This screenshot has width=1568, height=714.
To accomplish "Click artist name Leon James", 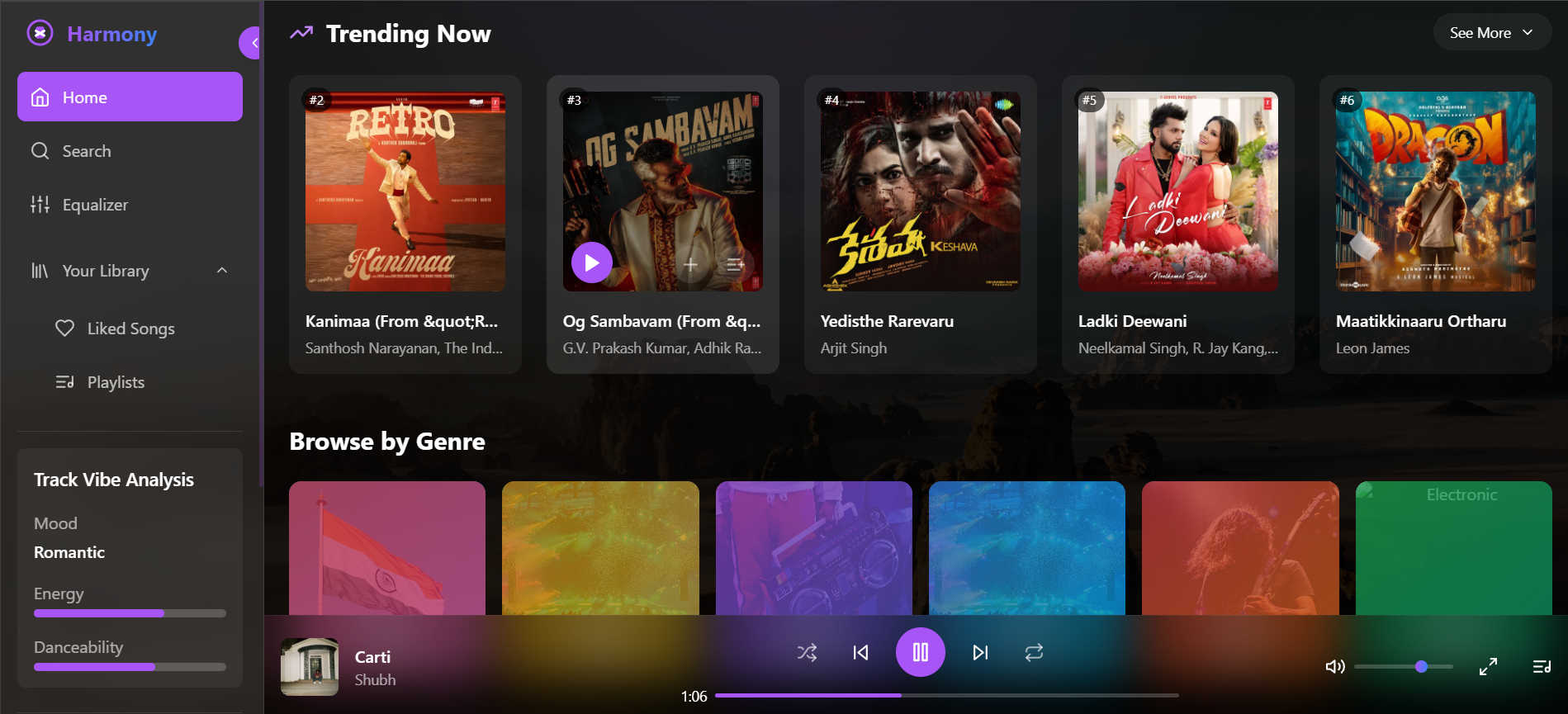I will pyautogui.click(x=1372, y=348).
